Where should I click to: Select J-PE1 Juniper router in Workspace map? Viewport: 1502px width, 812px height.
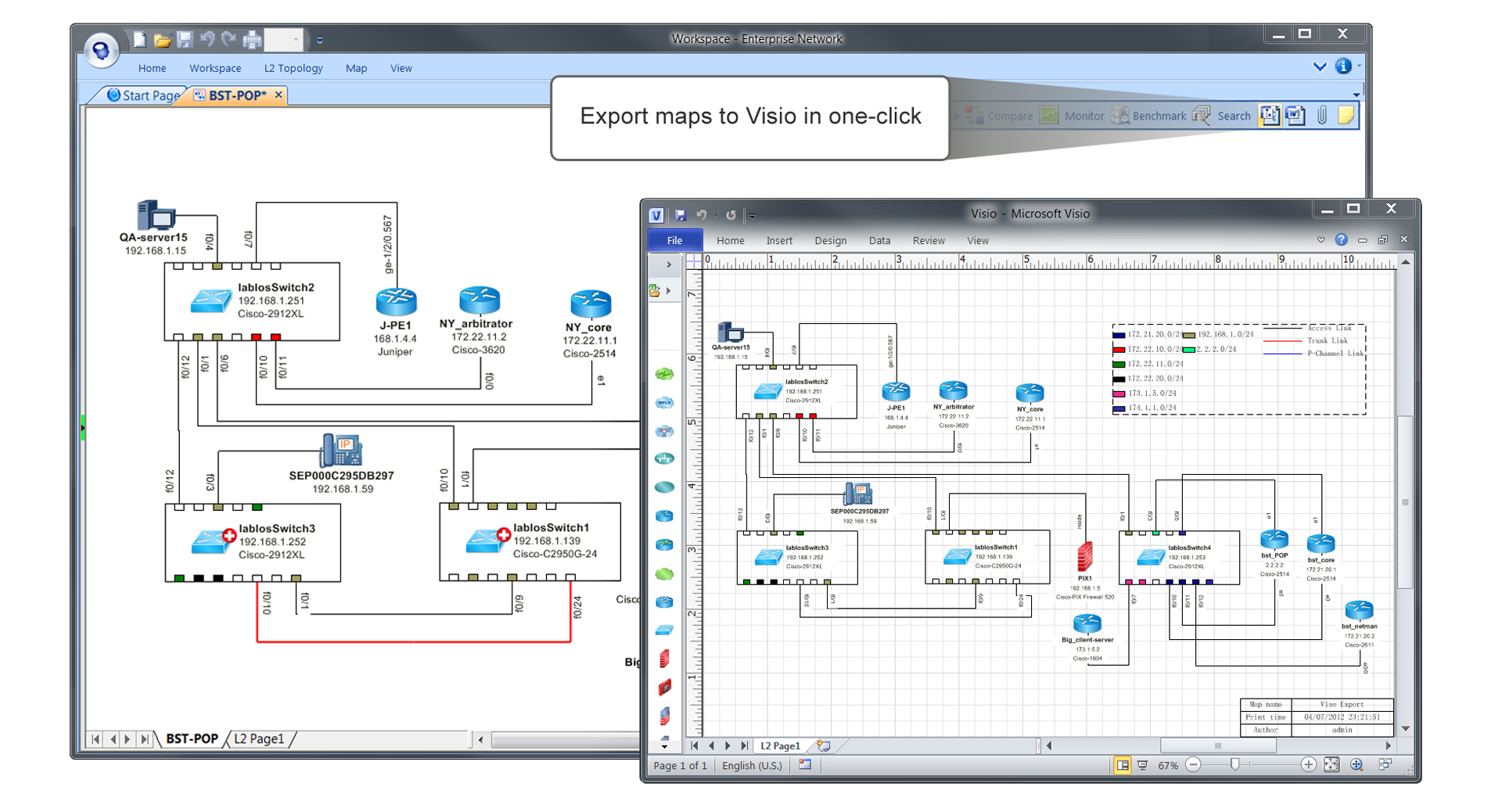(x=397, y=302)
